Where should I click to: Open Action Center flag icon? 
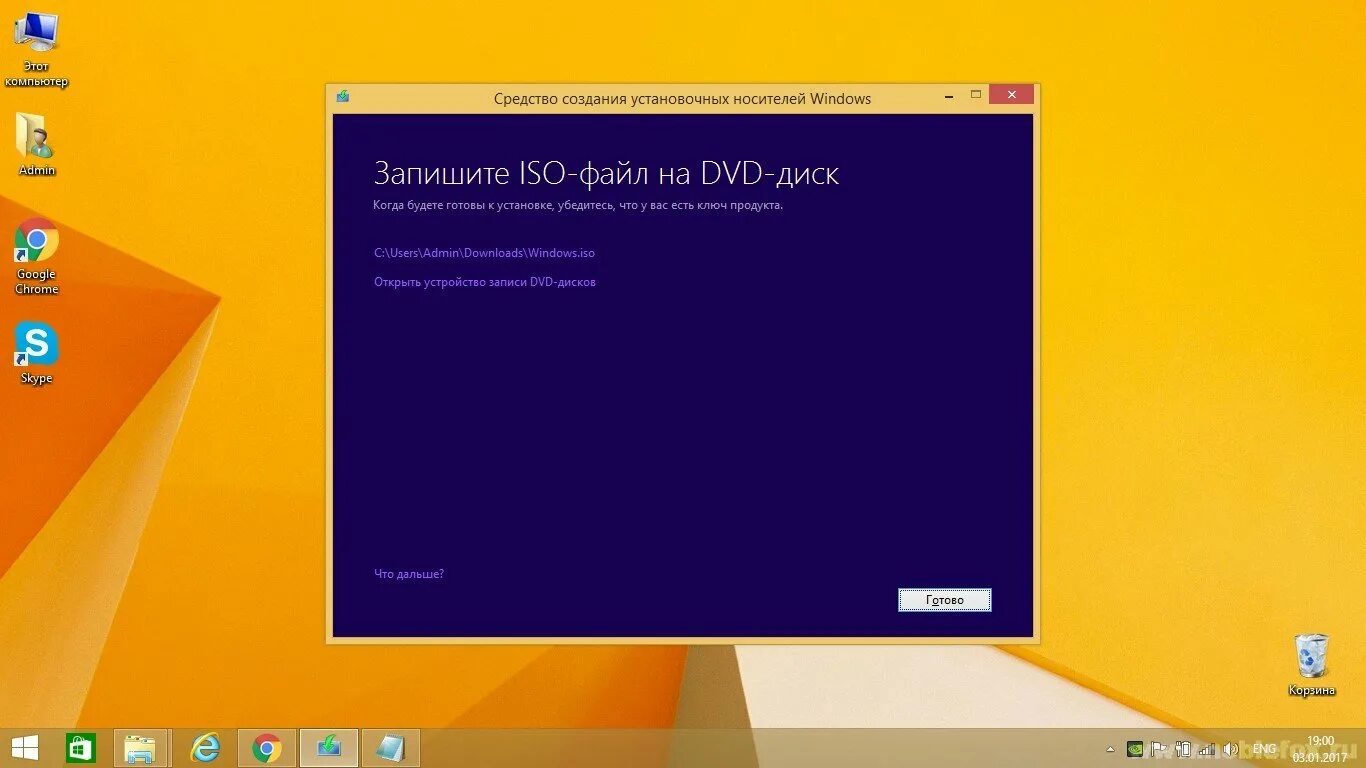point(1159,749)
